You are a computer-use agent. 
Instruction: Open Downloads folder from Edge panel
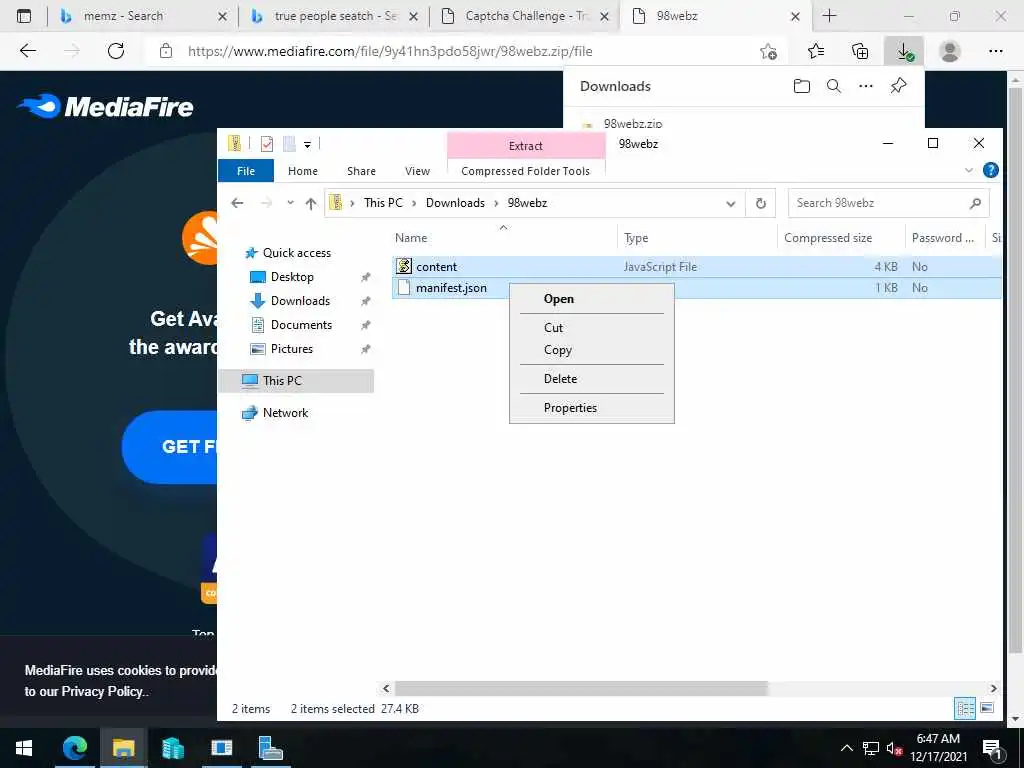tap(801, 86)
